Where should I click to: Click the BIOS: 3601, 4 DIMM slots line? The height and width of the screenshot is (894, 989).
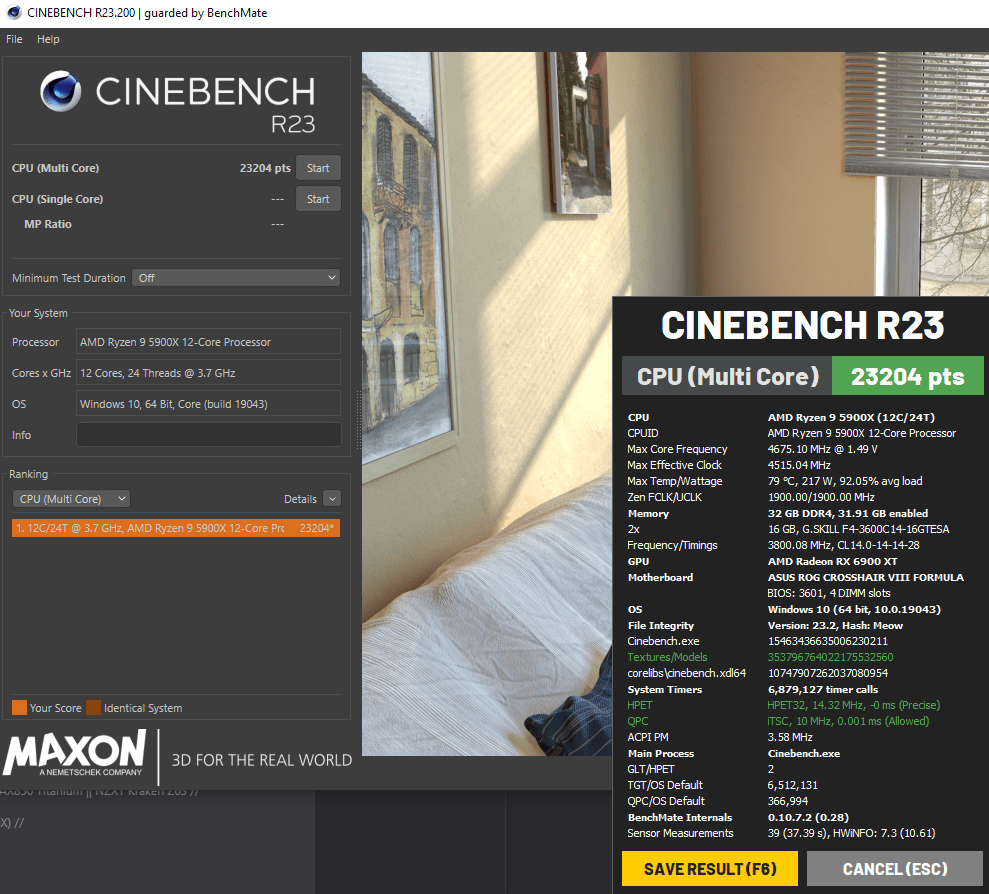click(829, 593)
